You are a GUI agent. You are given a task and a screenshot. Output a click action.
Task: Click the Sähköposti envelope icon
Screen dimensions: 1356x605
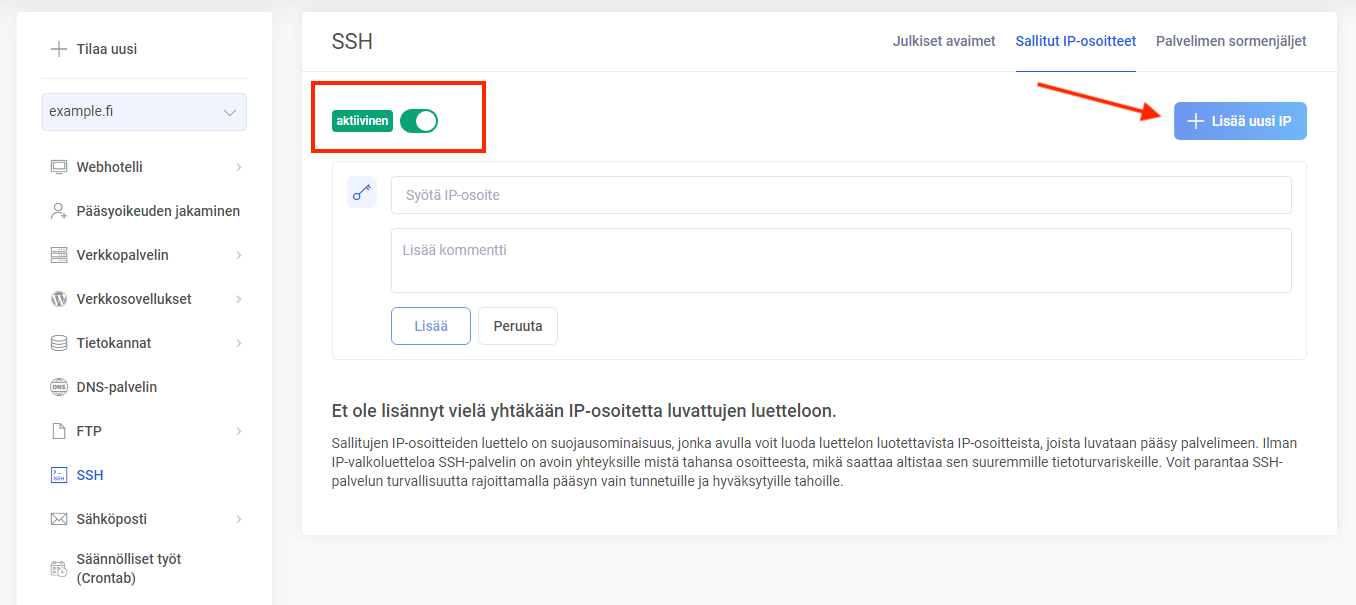point(59,519)
